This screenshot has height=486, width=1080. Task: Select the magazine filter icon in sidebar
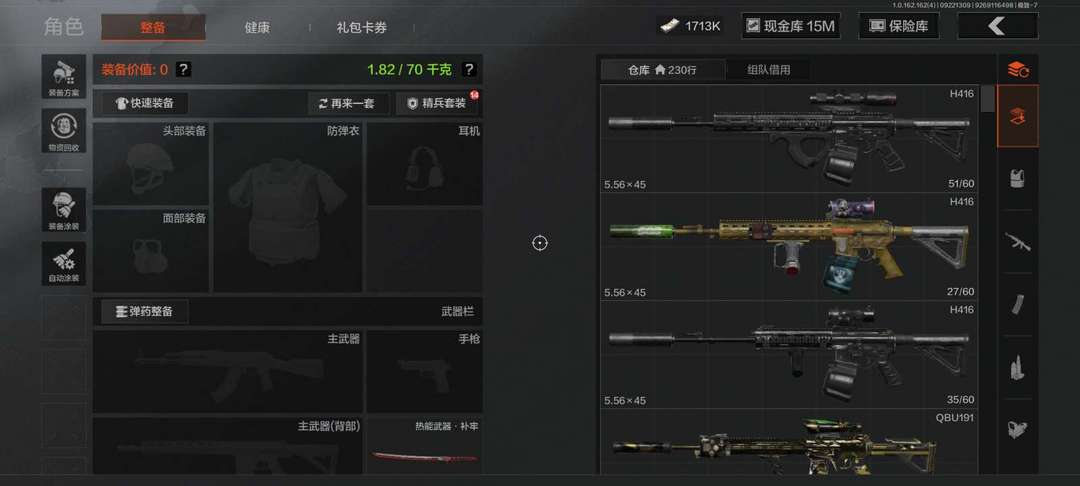coord(1017,304)
